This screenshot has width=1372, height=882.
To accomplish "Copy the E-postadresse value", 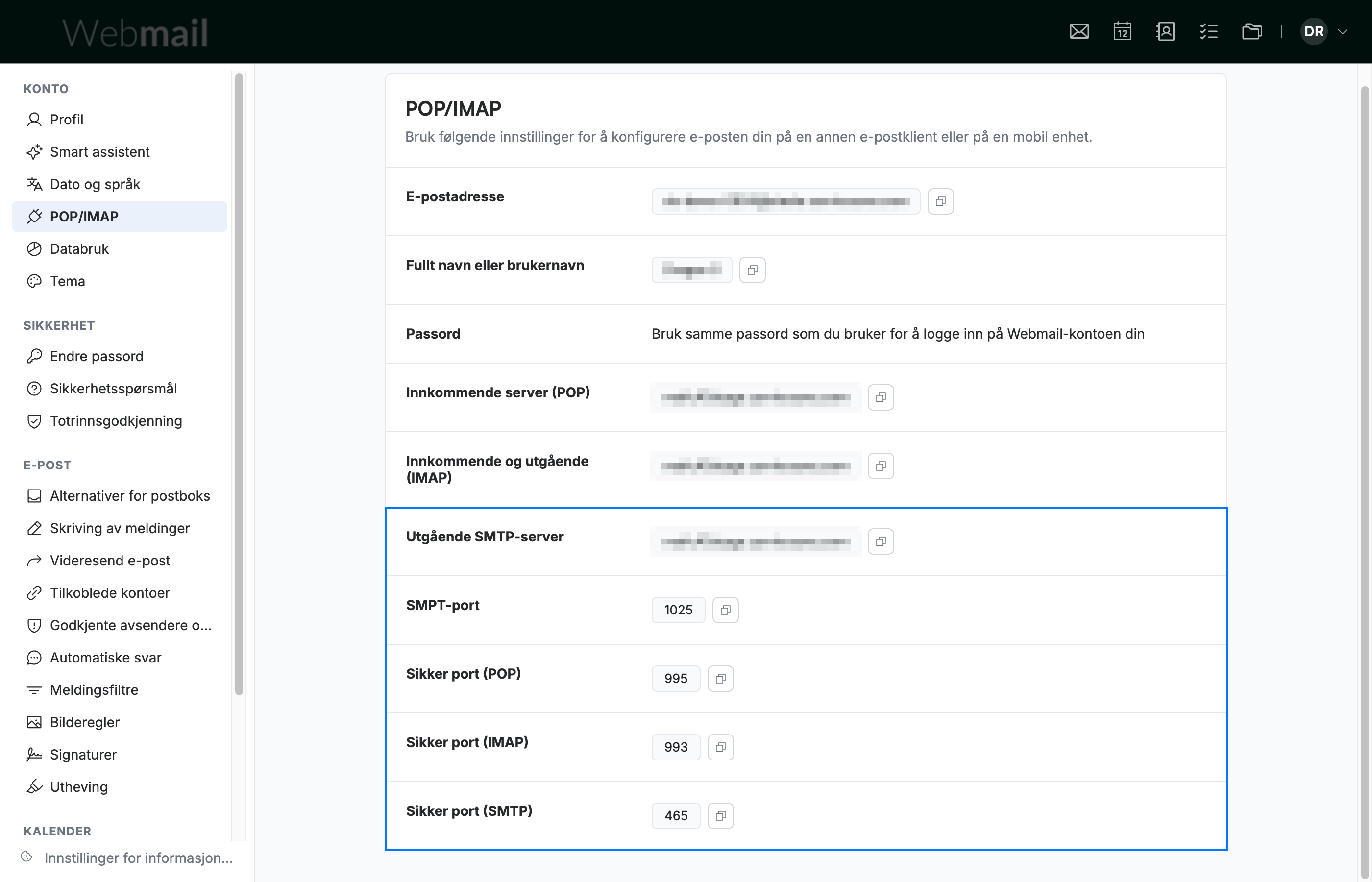I will (940, 201).
